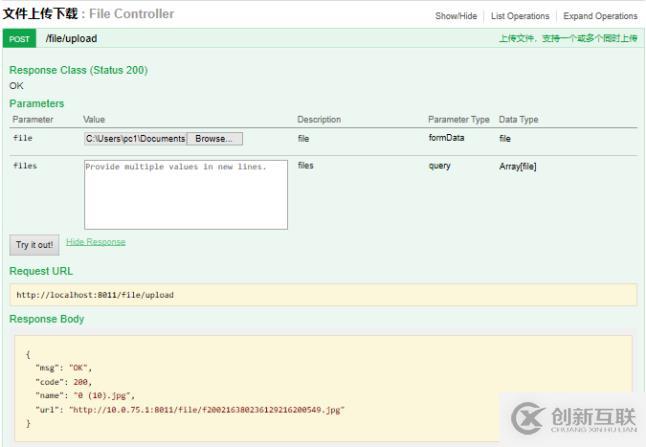Click the Data Type column header
Viewport: 646px width, 447px height.
(x=518, y=119)
